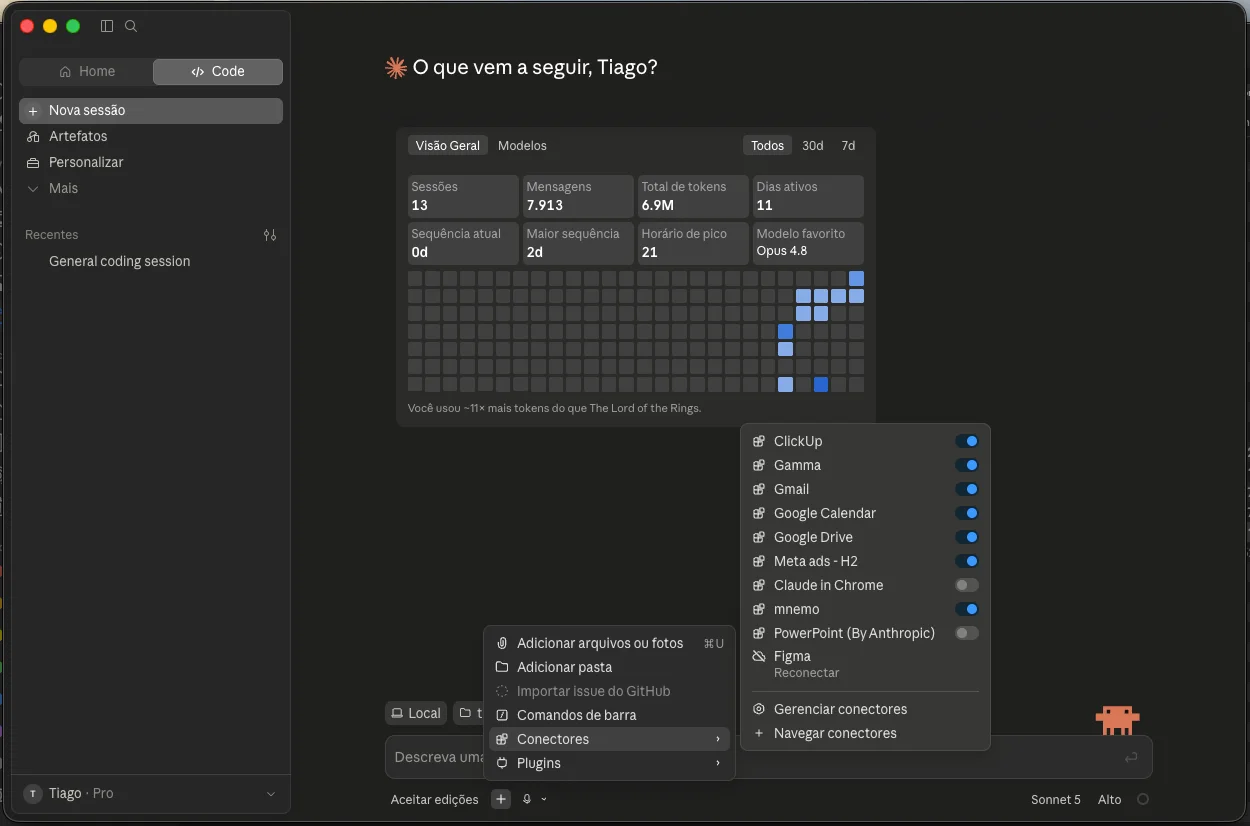Screen dimensions: 1250x826
Task: Open the search magnifier icon
Action: 131,26
